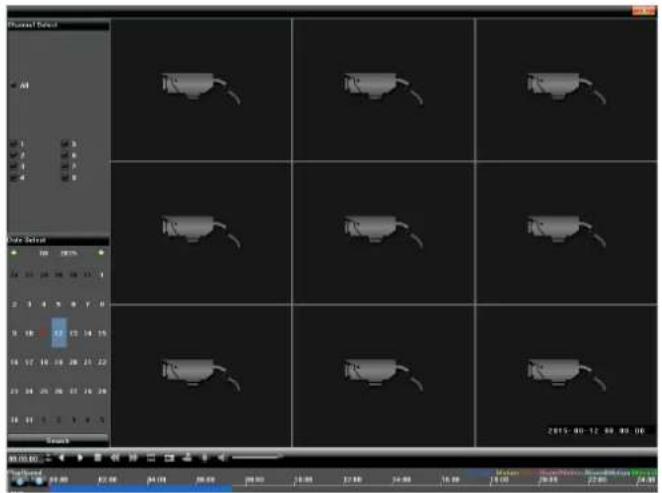
Task: Mute audio with the speaker icon
Action: click(x=221, y=458)
